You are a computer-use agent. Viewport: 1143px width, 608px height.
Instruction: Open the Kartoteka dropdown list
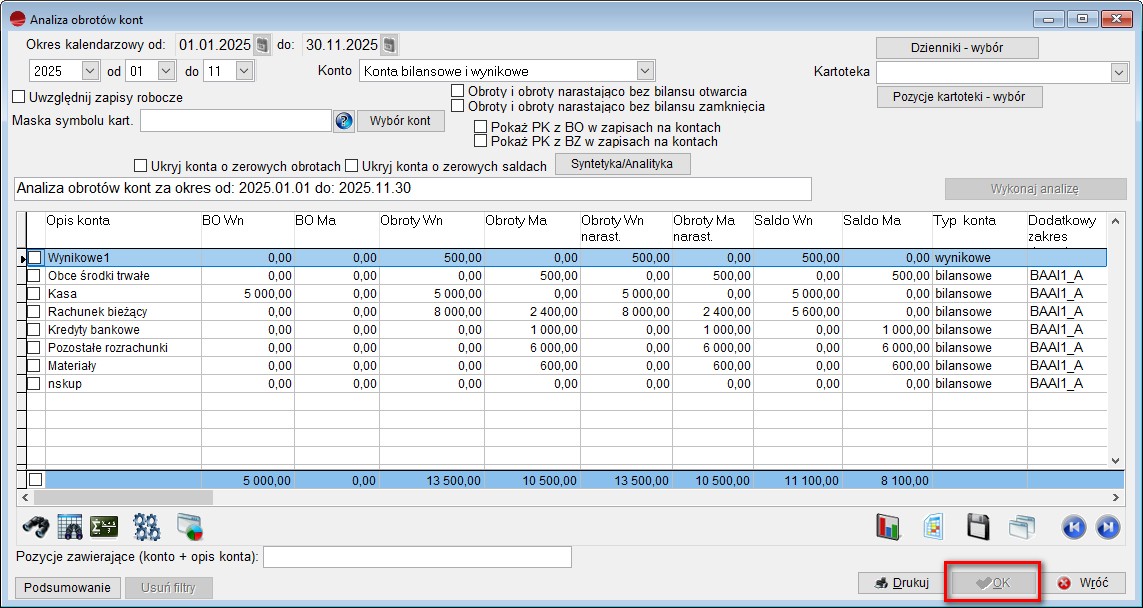(x=1118, y=72)
